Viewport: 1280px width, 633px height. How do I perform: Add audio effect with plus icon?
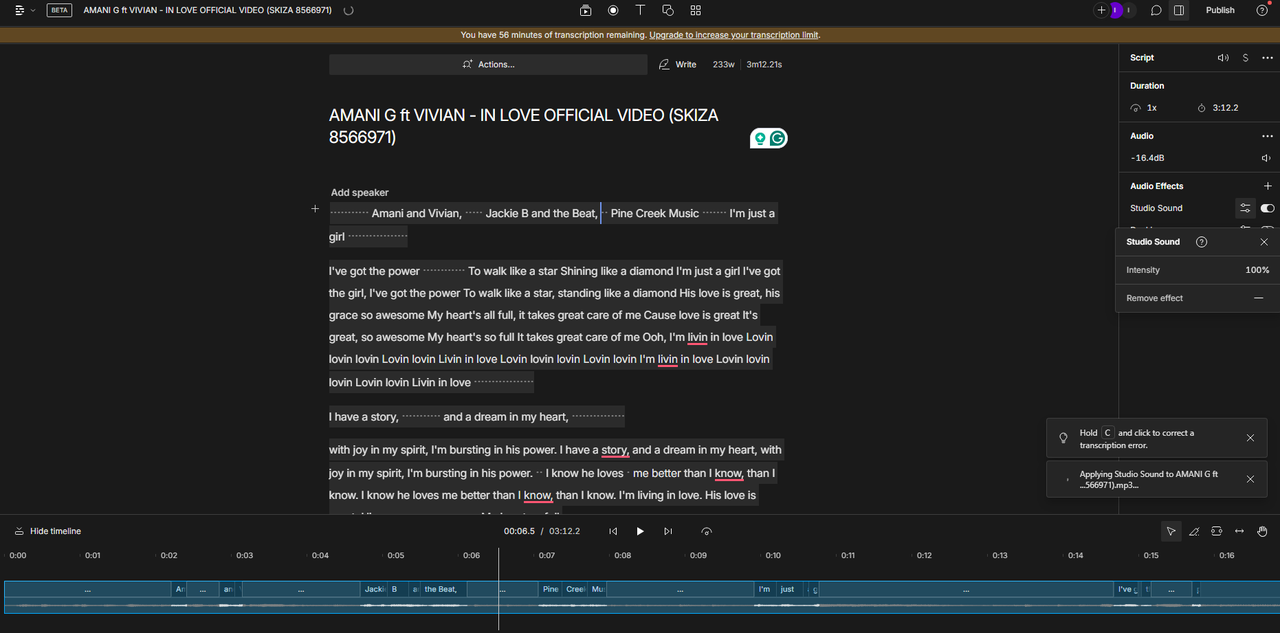(x=1267, y=186)
